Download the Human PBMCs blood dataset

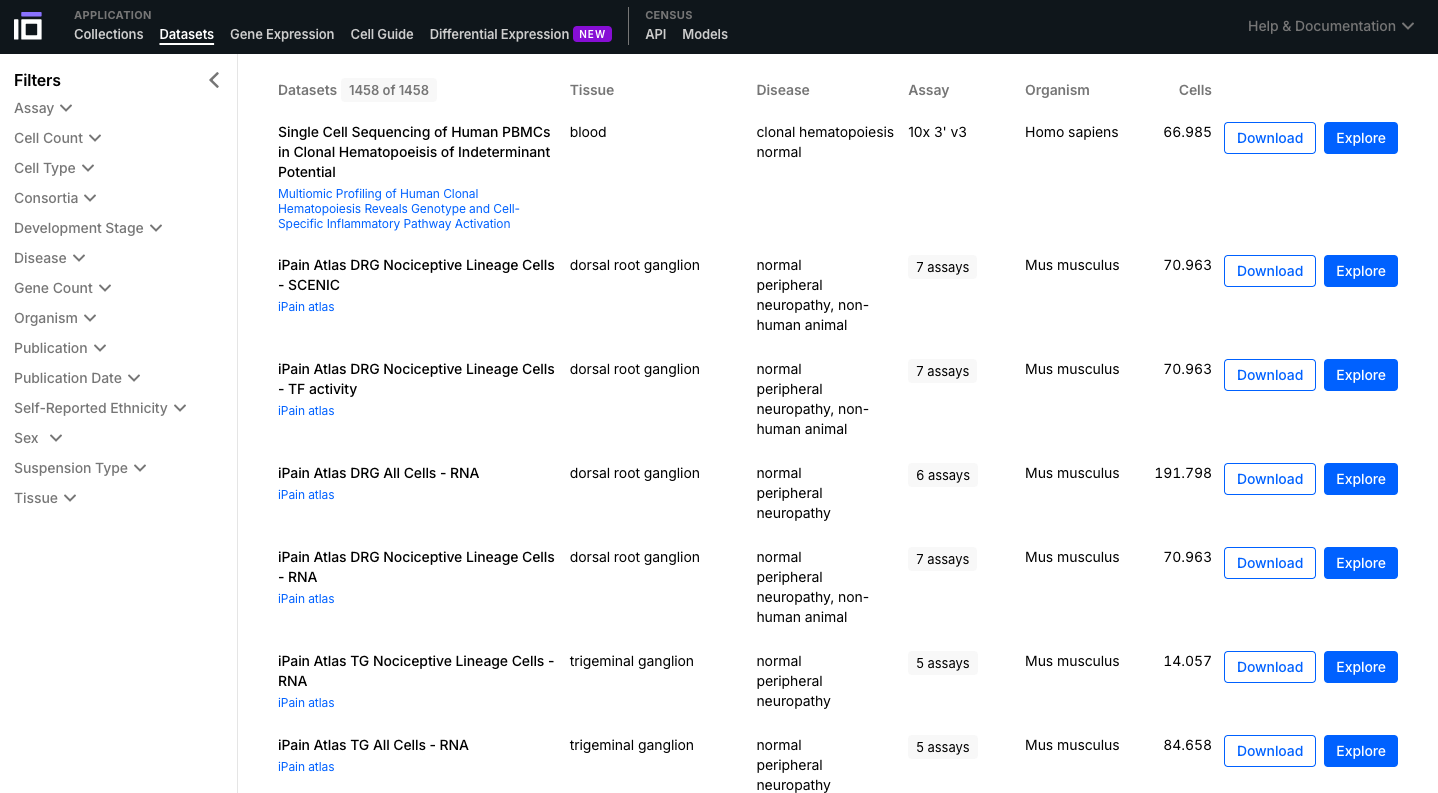(1269, 138)
